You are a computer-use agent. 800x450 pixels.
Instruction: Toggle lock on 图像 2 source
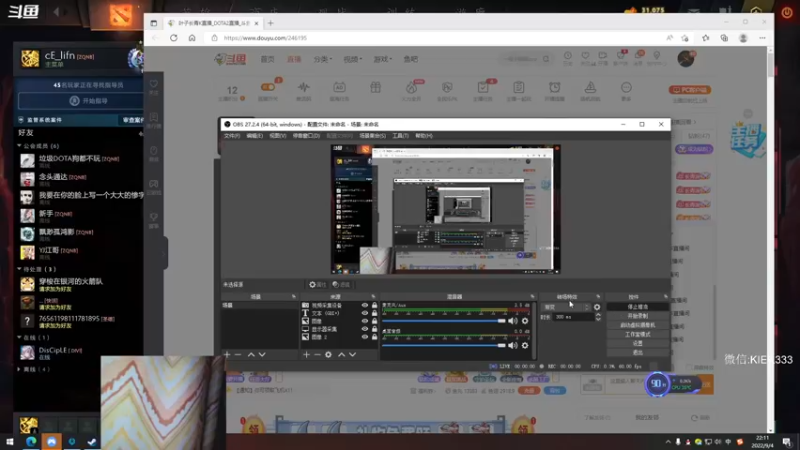(x=374, y=337)
